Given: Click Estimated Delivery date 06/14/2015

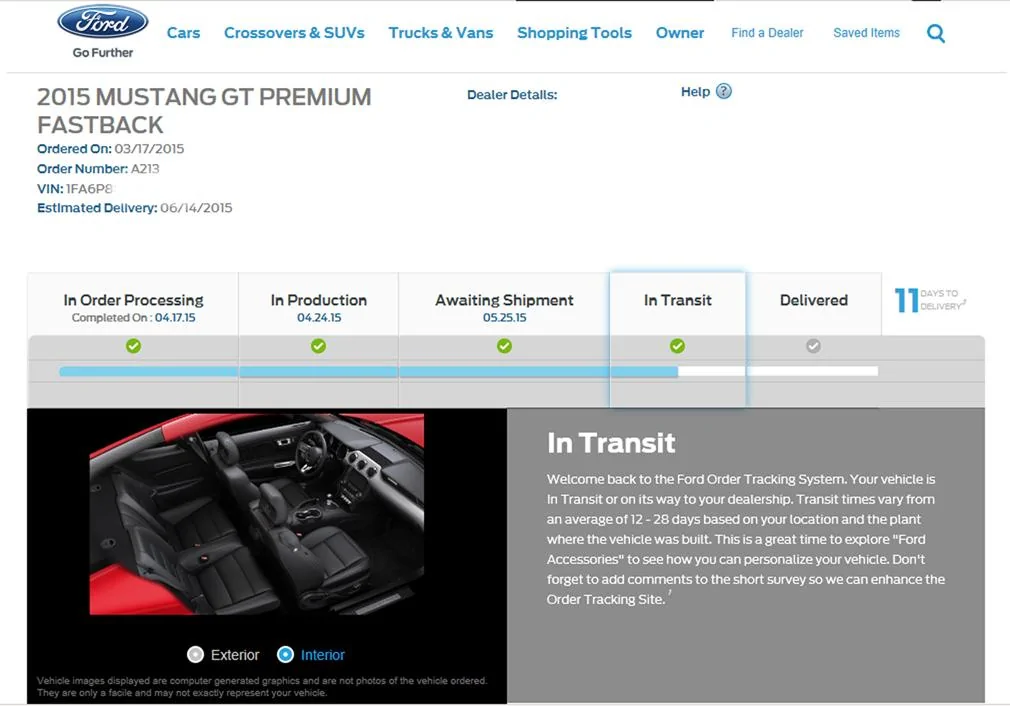Looking at the screenshot, I should click(x=196, y=208).
